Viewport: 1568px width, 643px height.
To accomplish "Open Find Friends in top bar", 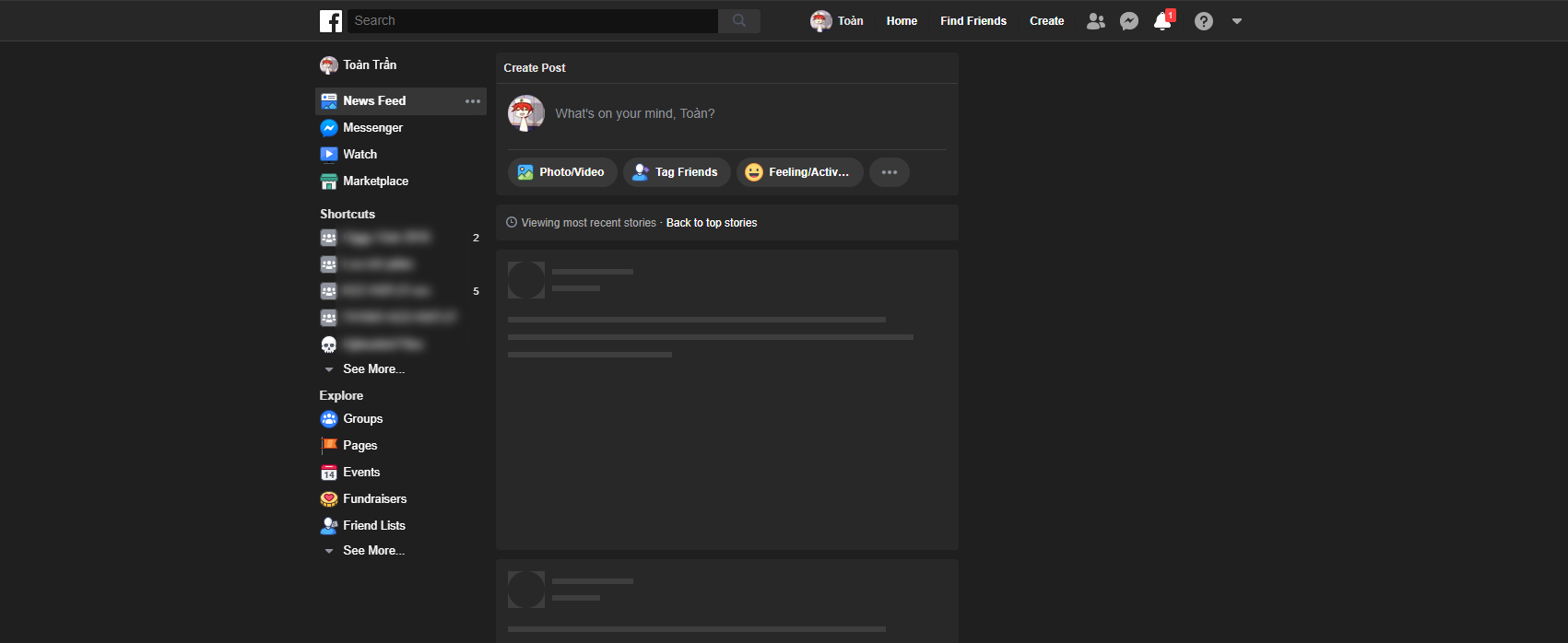I will pos(973,21).
